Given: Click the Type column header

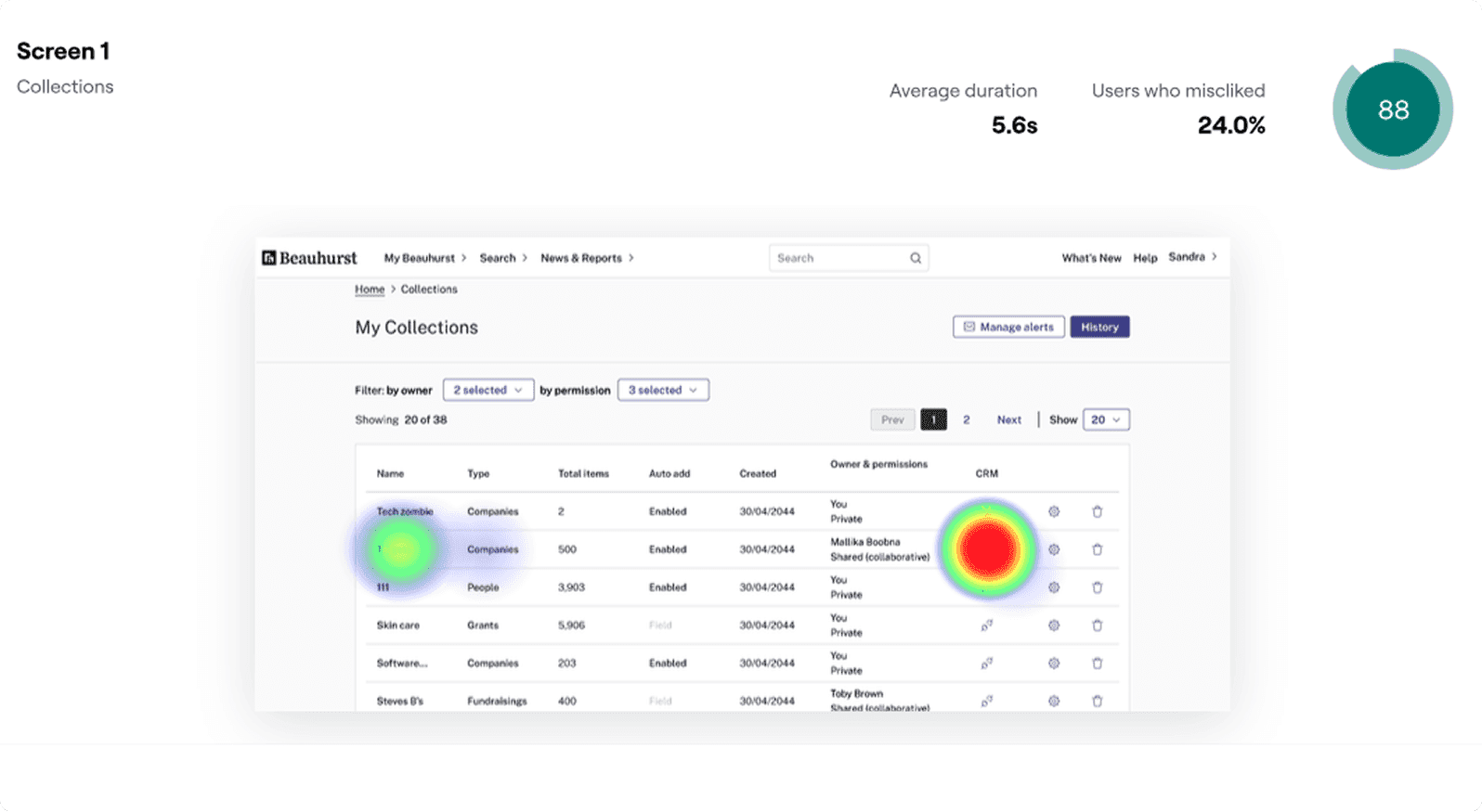Looking at the screenshot, I should [x=478, y=474].
